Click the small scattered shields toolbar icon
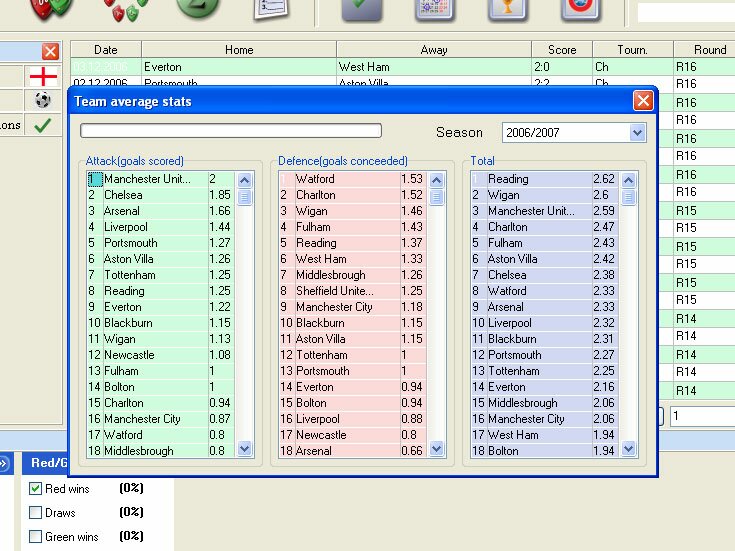 [x=126, y=9]
